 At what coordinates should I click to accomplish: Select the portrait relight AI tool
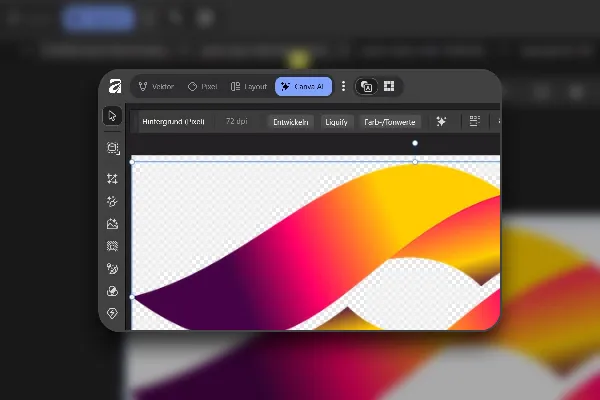pos(112,269)
